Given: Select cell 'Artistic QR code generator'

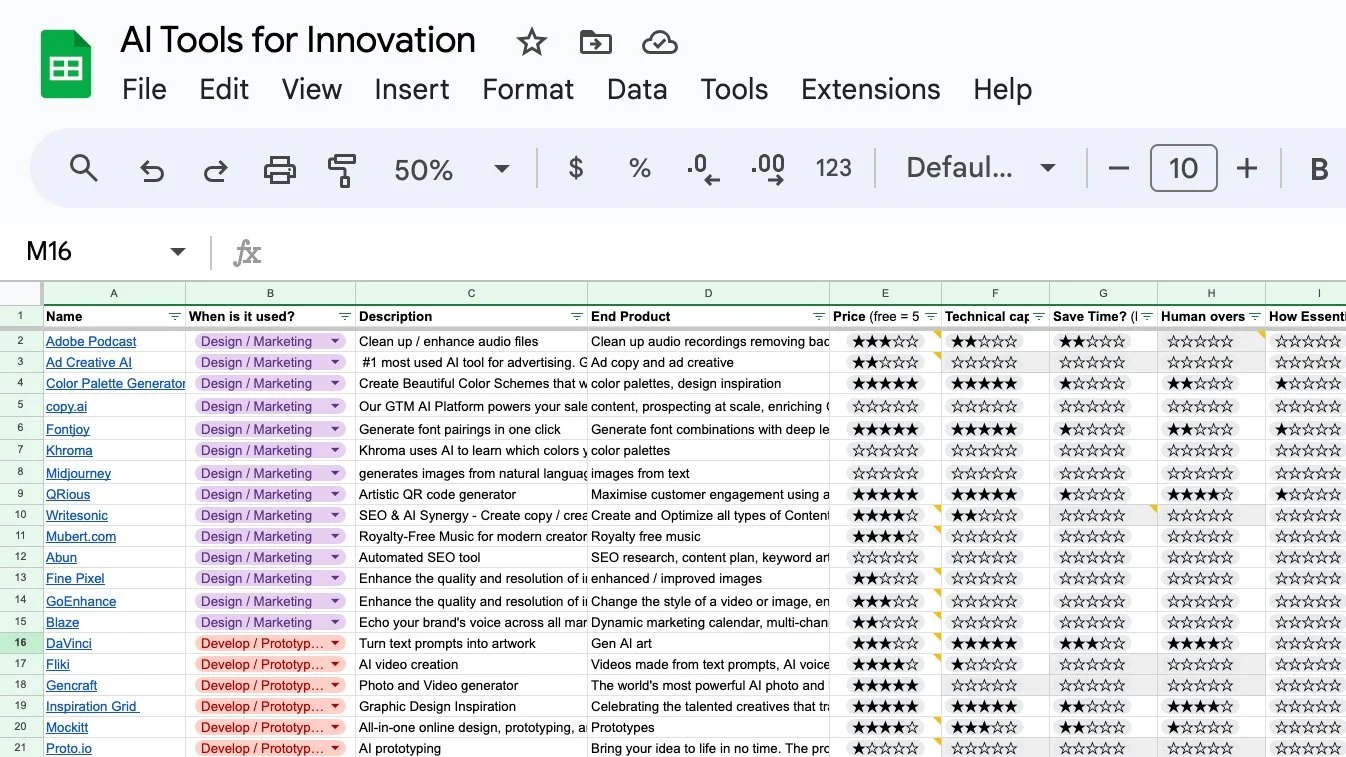Looking at the screenshot, I should pos(471,494).
